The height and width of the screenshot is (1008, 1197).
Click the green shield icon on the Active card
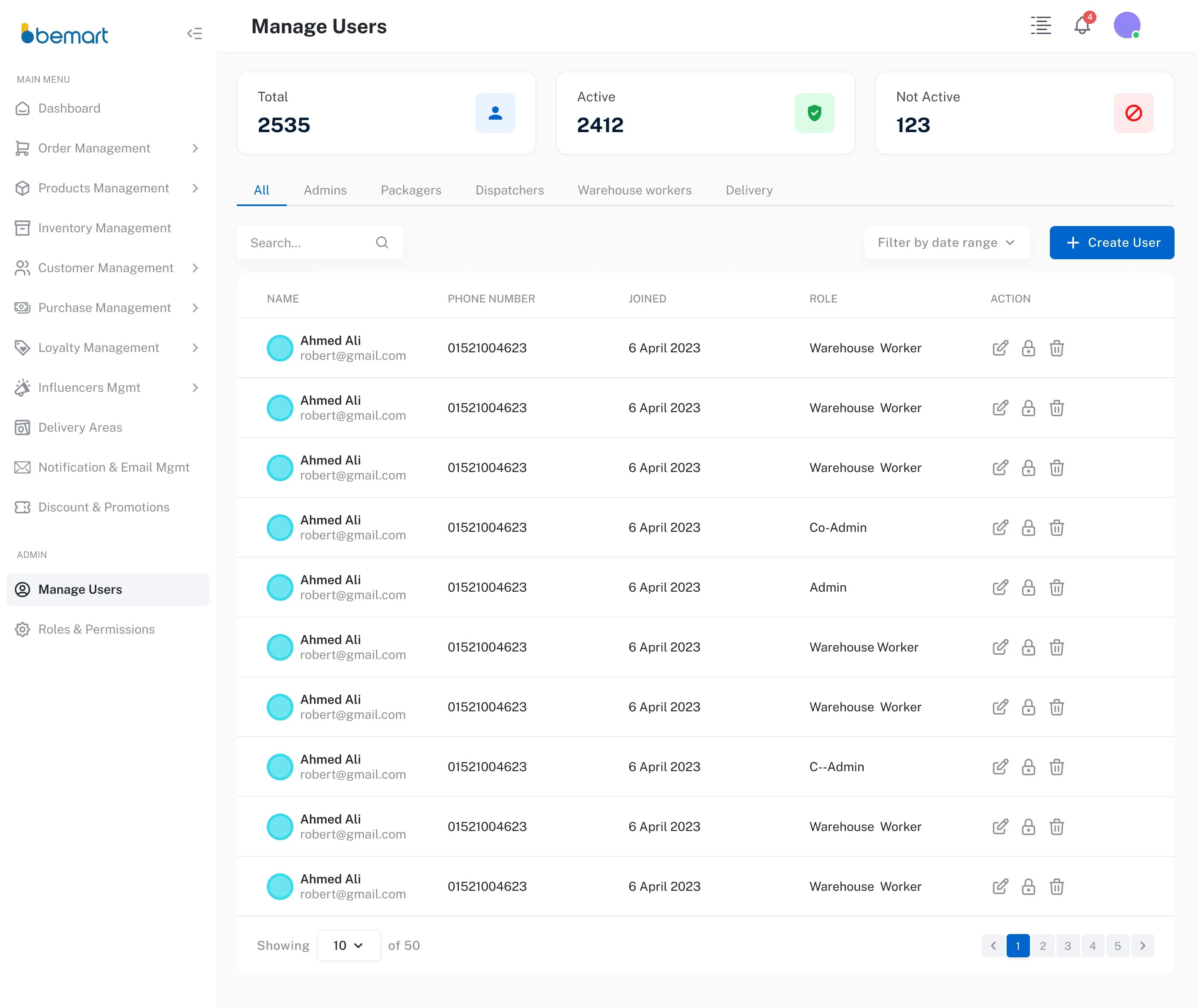(x=814, y=113)
